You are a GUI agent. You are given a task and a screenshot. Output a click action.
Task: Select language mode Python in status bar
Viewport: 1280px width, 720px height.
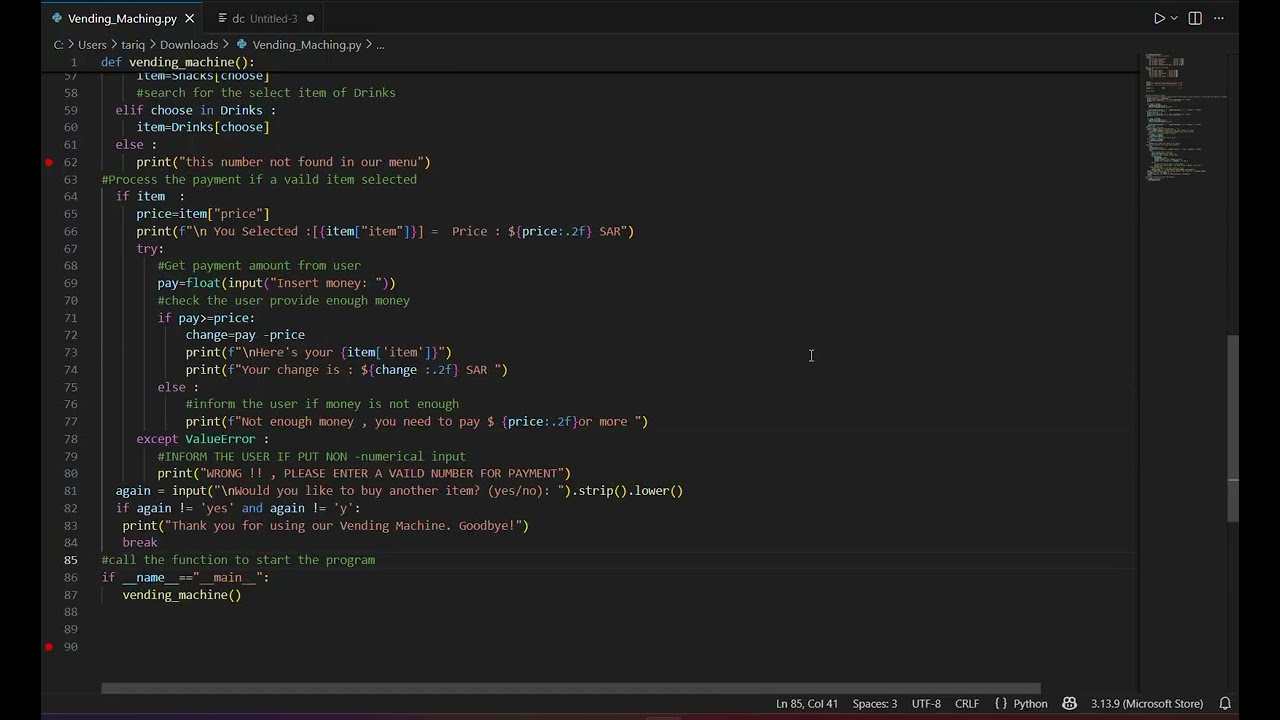pos(1030,704)
